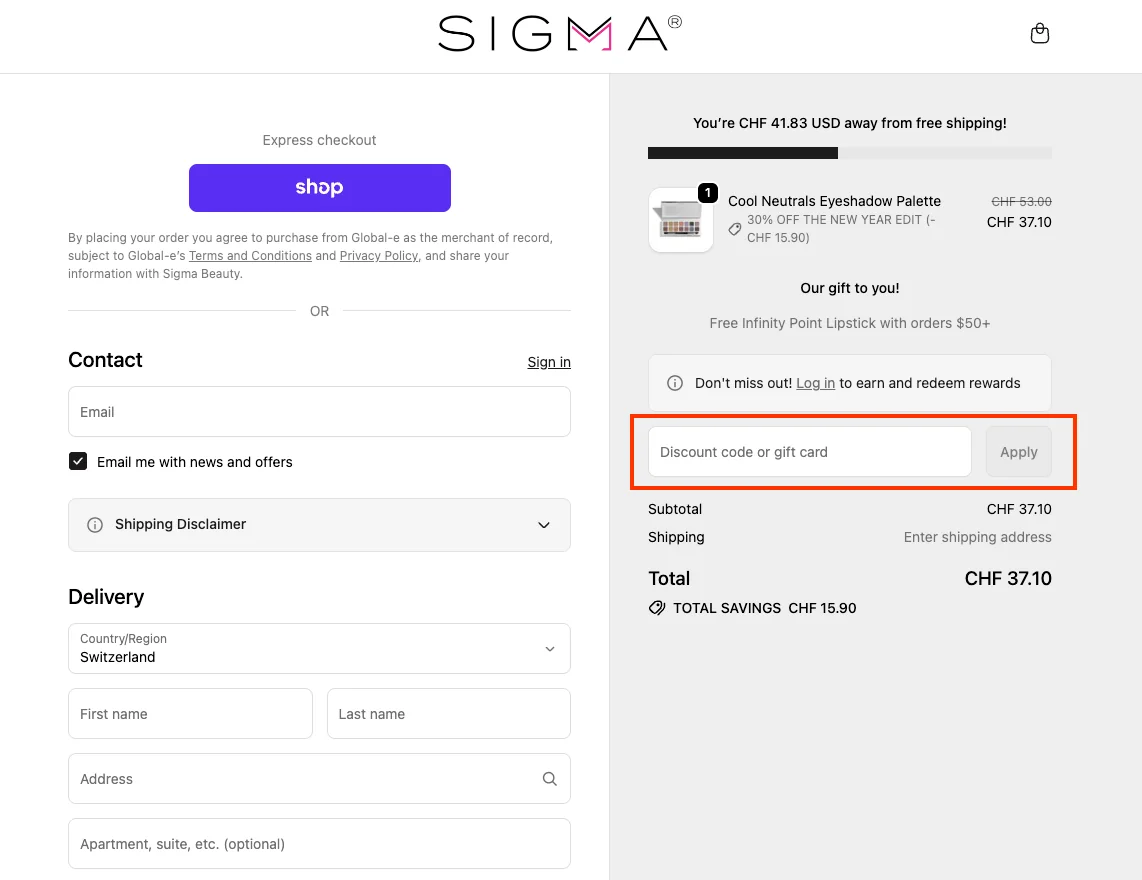This screenshot has height=880, width=1142.
Task: Click the info icon on Shipping Disclaimer
Action: (x=95, y=524)
